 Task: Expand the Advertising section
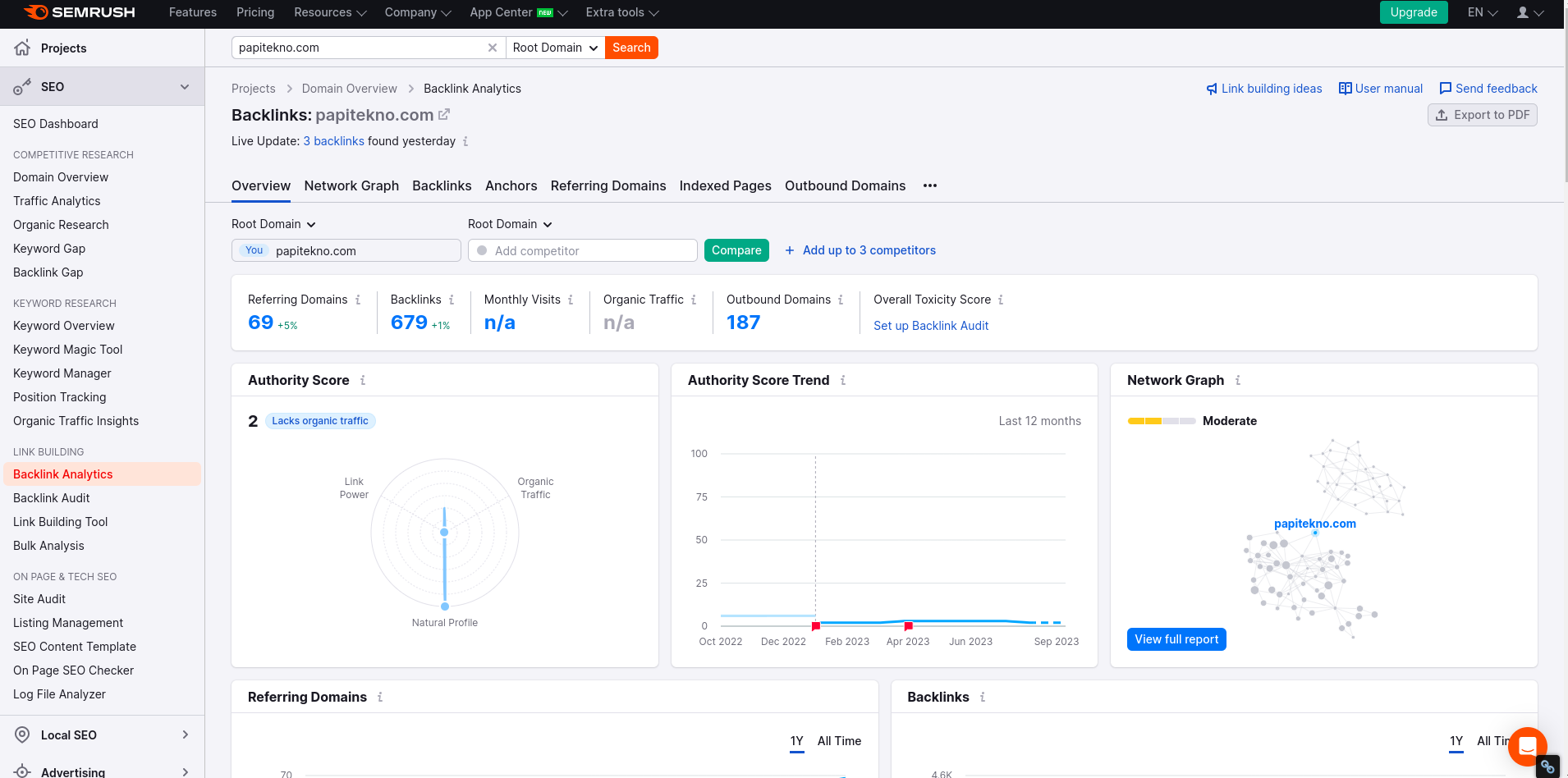[185, 771]
